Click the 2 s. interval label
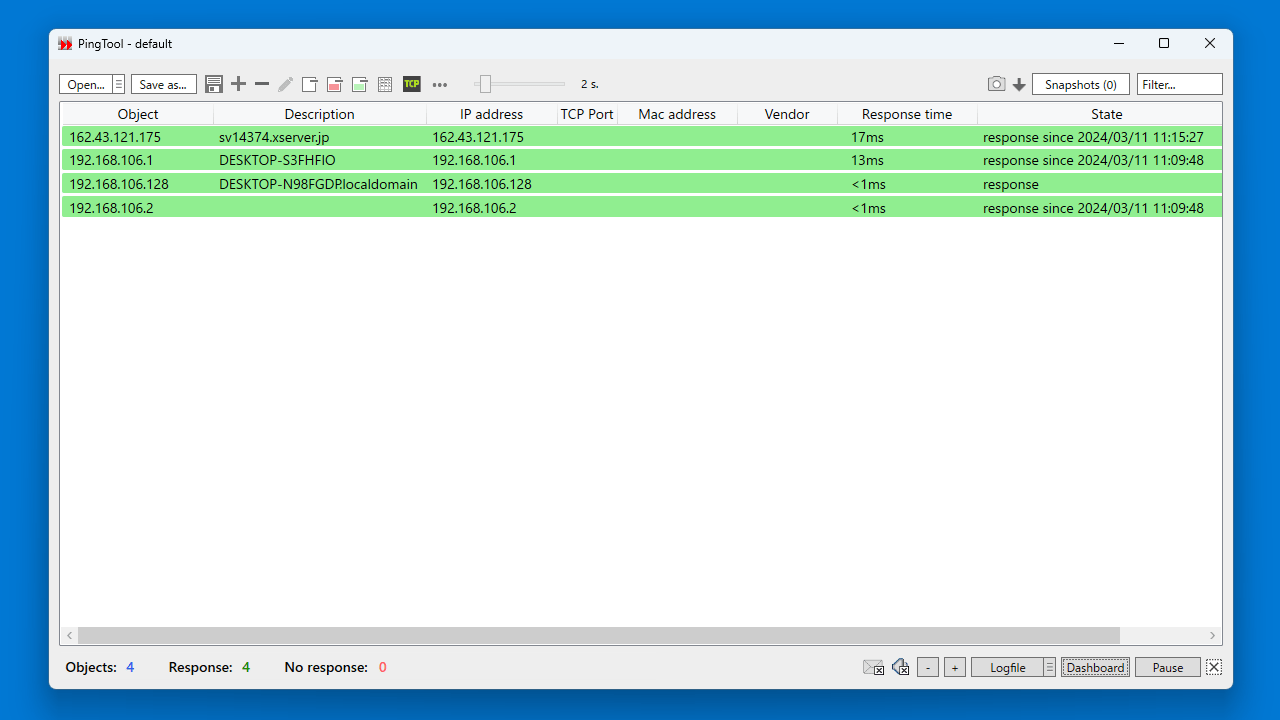 click(590, 85)
